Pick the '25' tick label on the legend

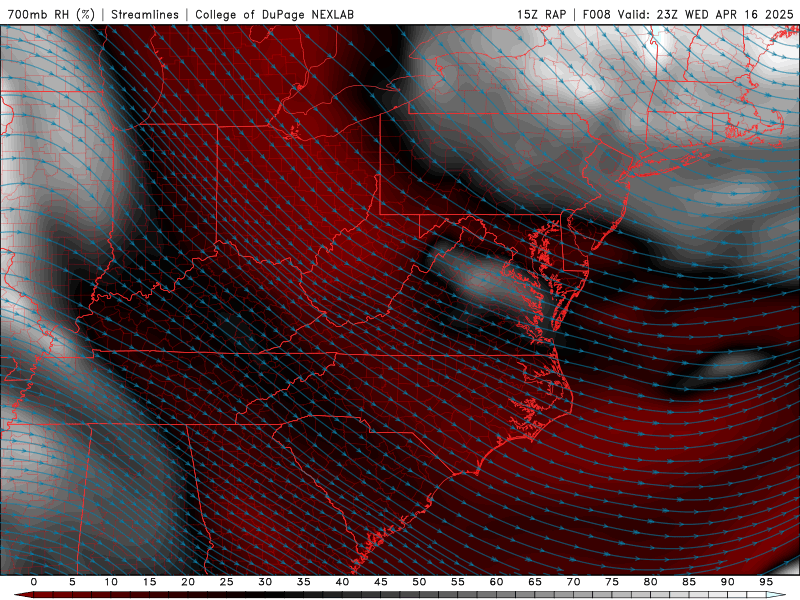pos(227,582)
